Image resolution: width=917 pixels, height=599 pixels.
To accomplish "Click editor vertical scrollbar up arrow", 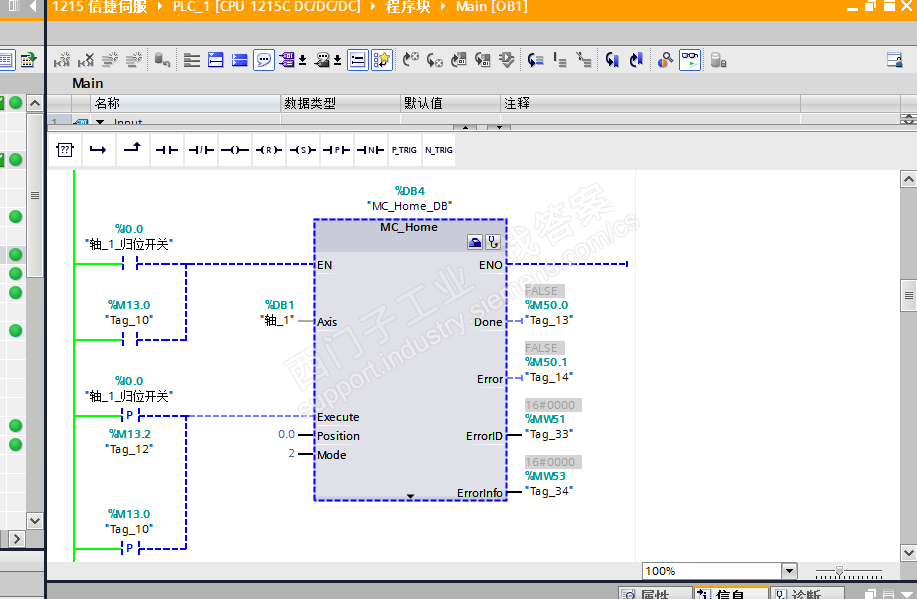I will pyautogui.click(x=908, y=179).
